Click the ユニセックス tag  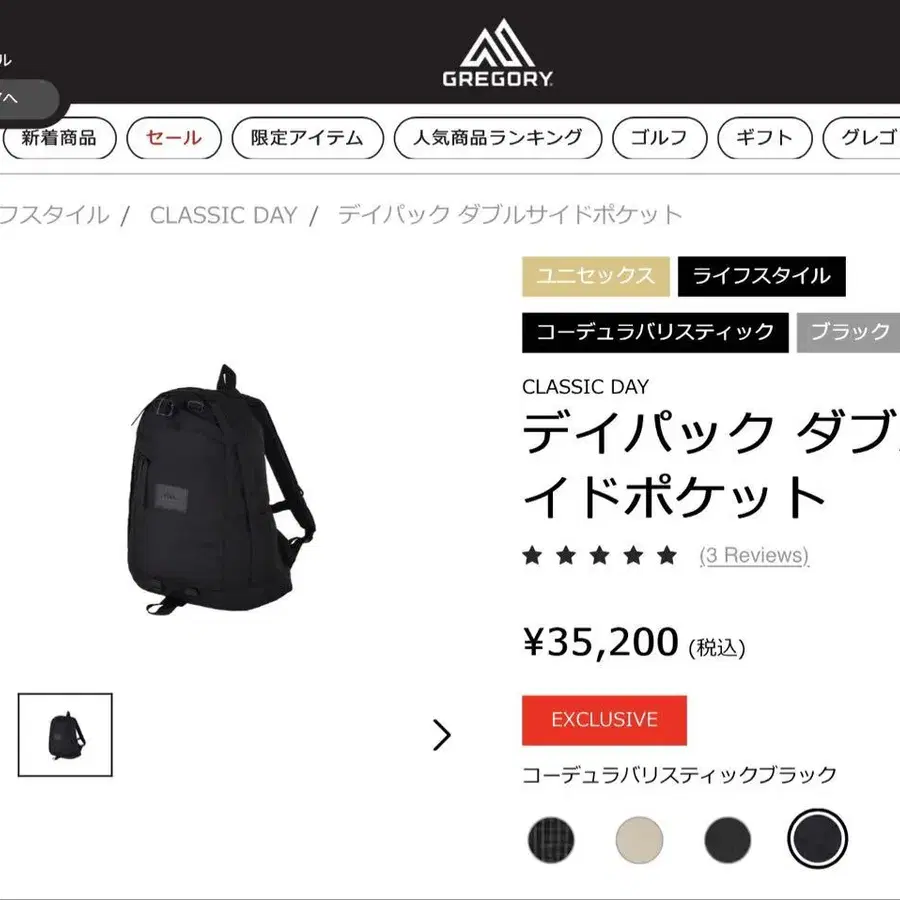596,276
